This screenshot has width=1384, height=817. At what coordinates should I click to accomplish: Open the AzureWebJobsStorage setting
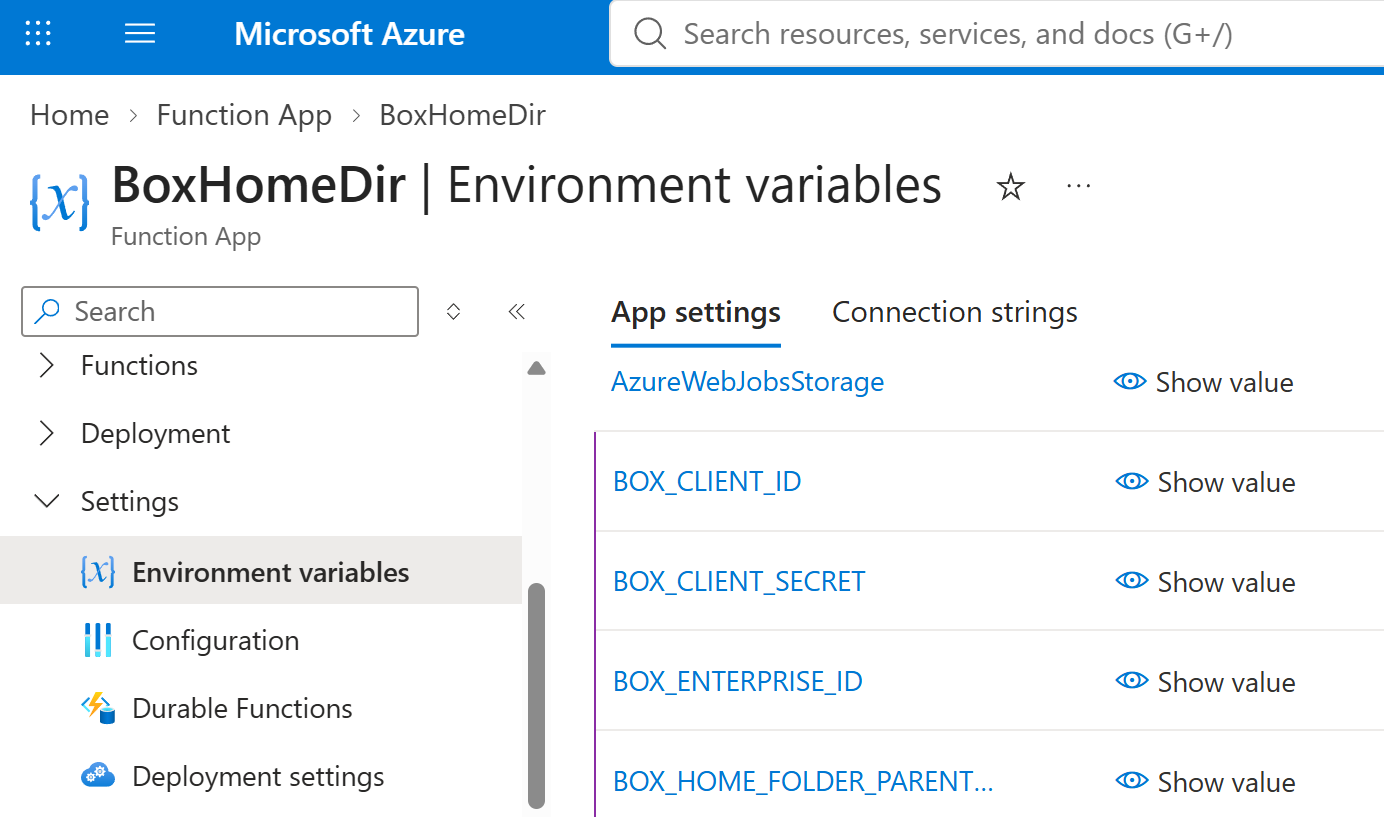[x=748, y=382]
